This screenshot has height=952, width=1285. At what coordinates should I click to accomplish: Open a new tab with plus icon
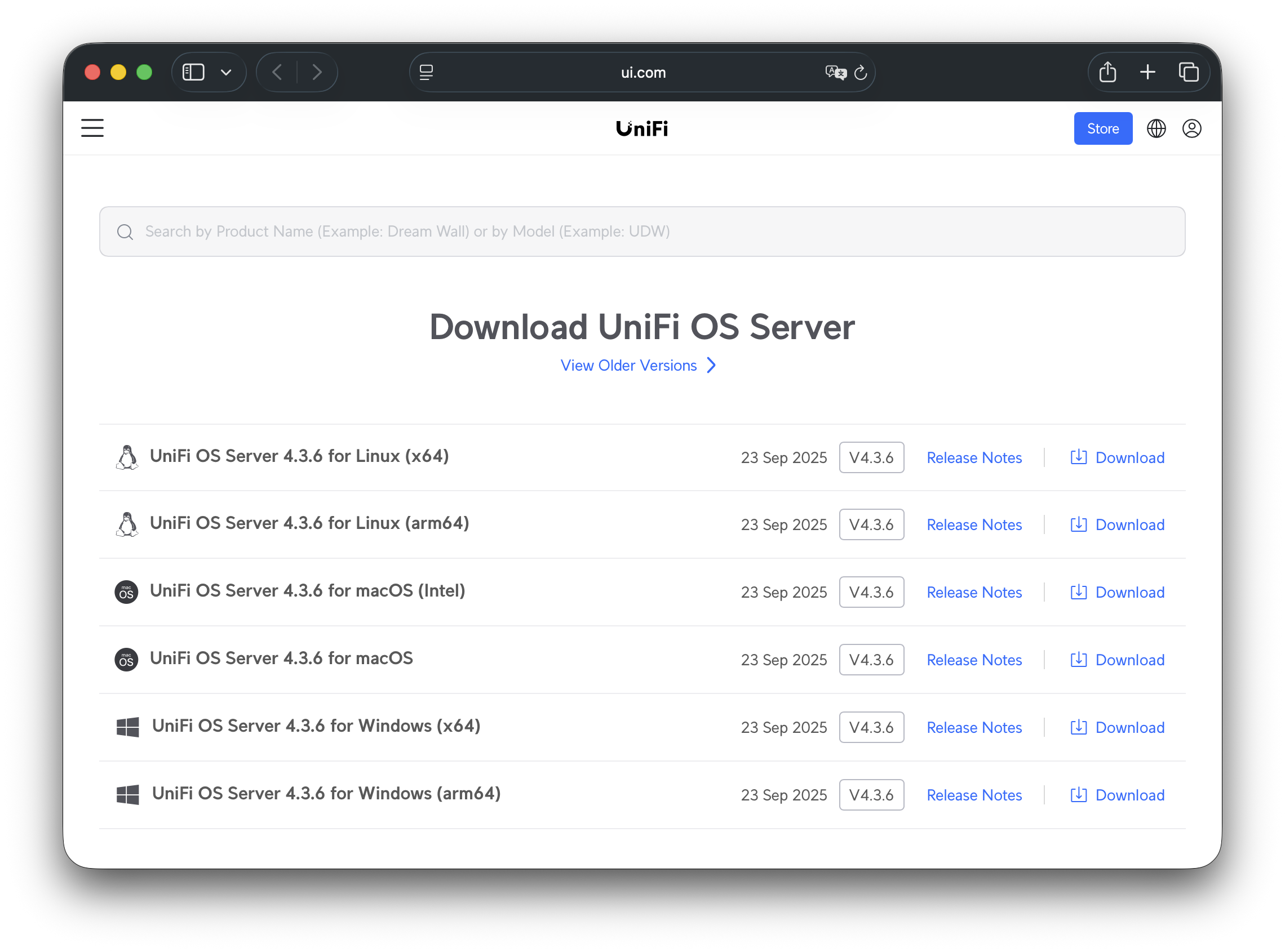1147,72
